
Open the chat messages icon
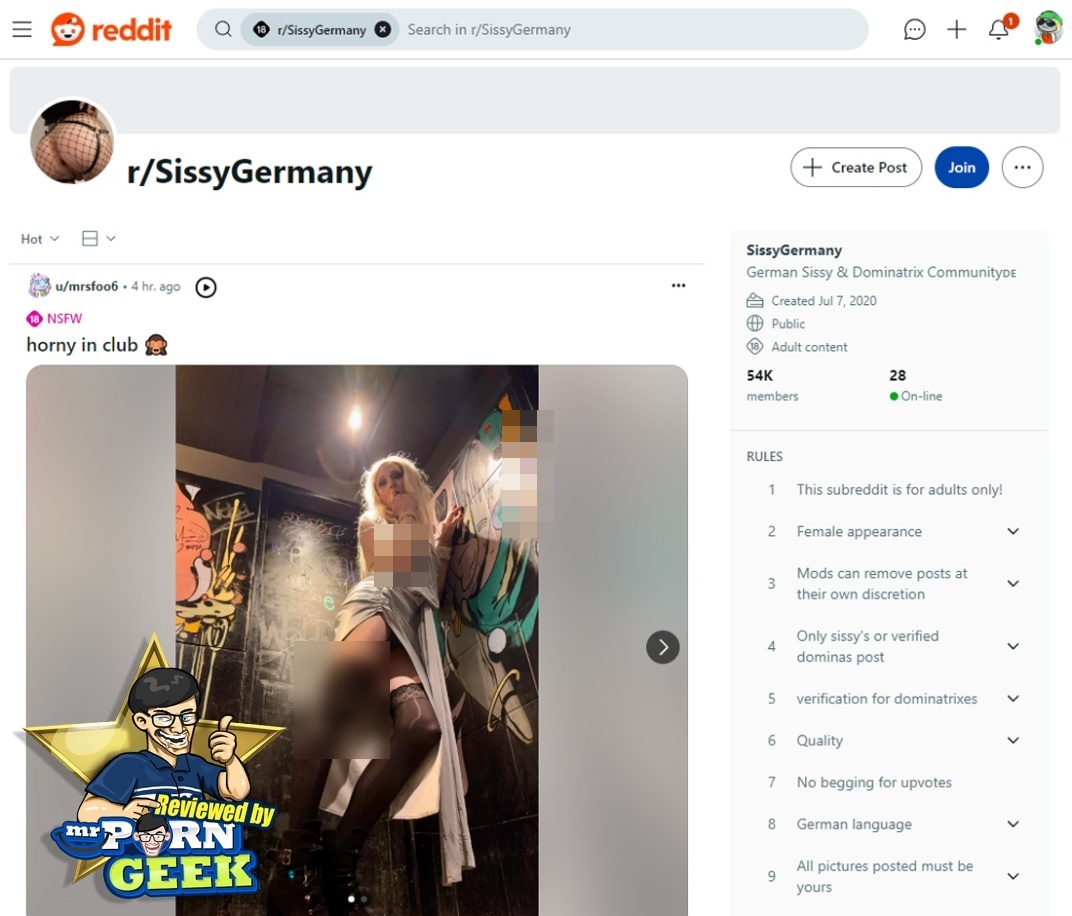point(914,29)
